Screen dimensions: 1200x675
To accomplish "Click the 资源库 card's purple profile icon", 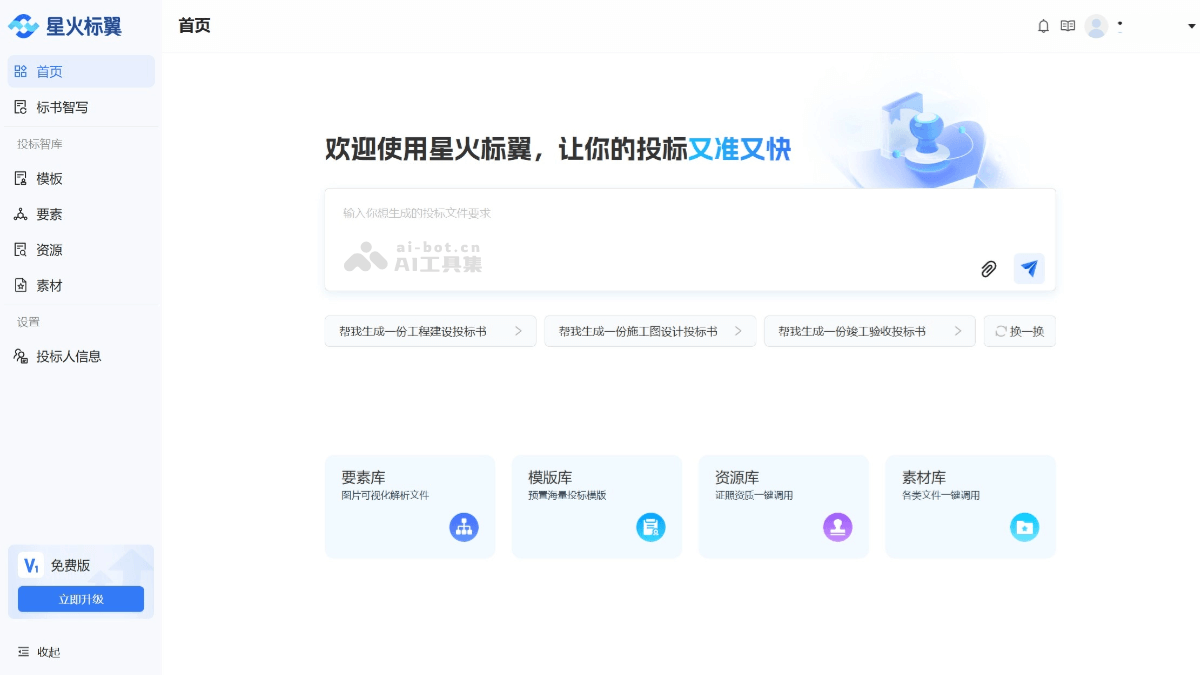I will (838, 527).
